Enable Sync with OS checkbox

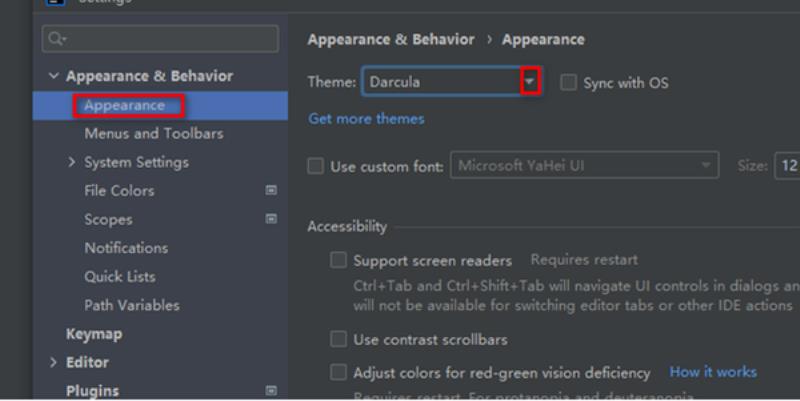click(x=568, y=82)
